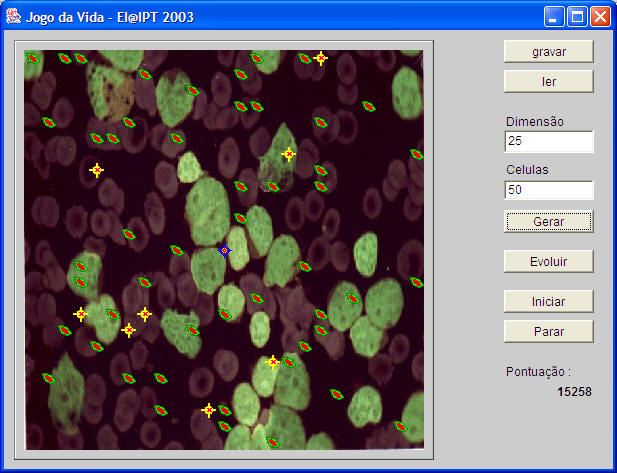Select the leftmost yellow cross marker
Image resolution: width=617 pixels, height=473 pixels.
click(x=81, y=314)
